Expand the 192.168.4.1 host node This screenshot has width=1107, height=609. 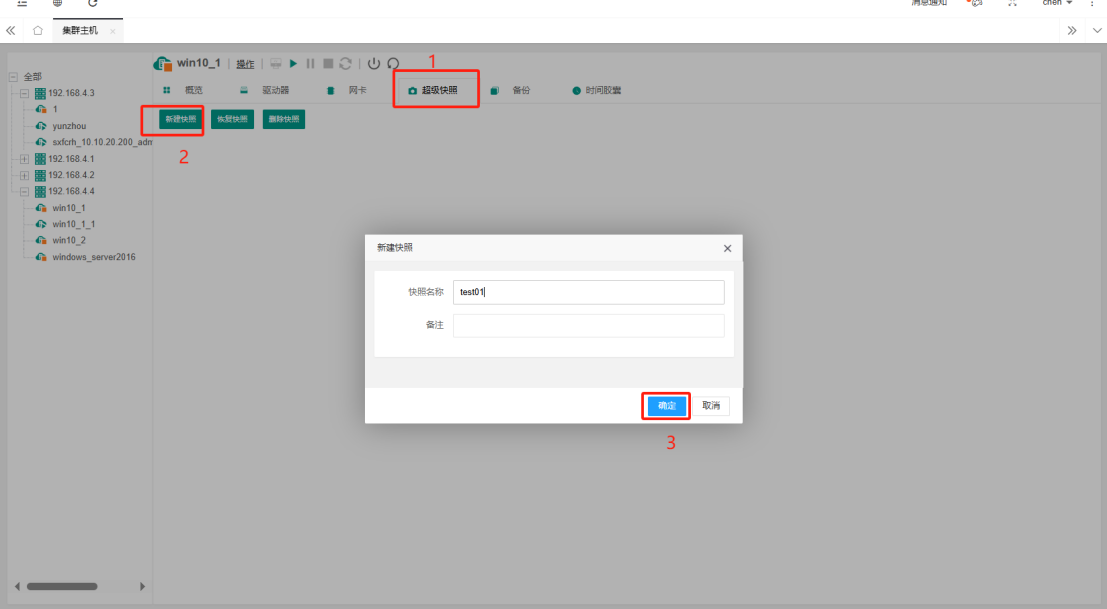coord(25,159)
